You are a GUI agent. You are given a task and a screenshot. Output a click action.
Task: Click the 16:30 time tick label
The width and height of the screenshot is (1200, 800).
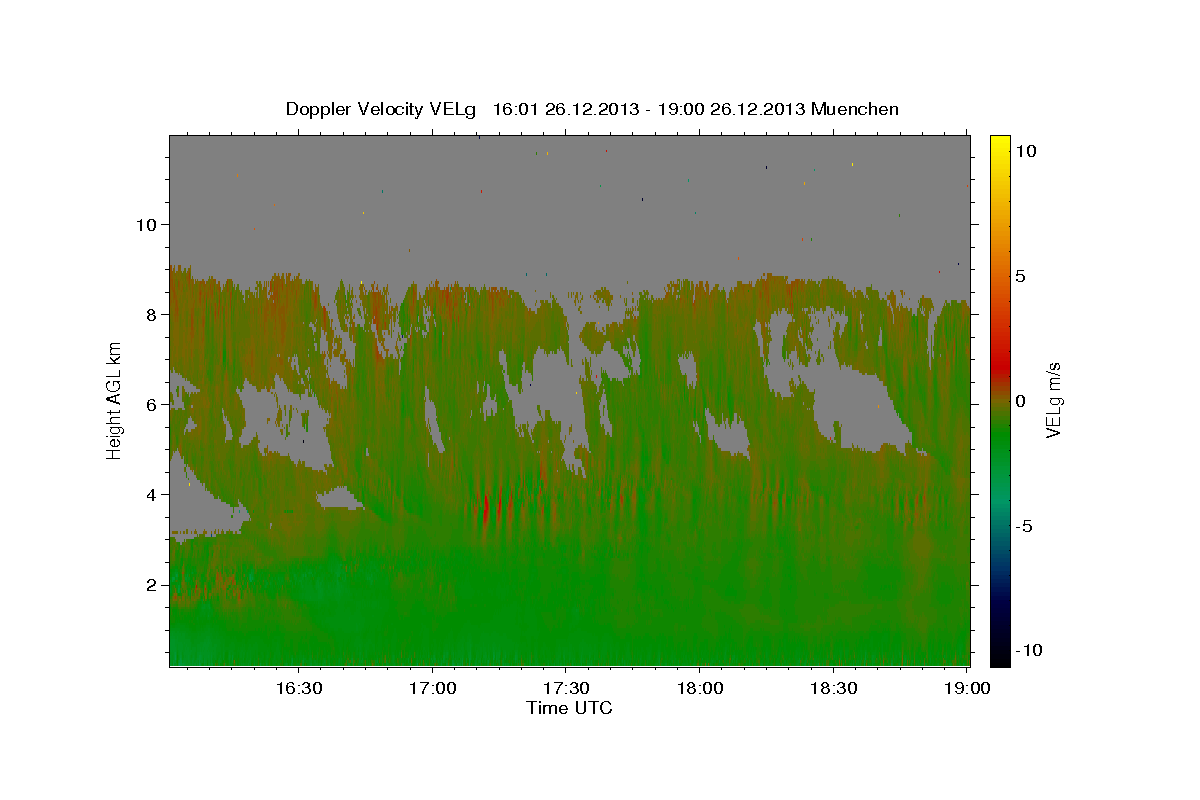298,689
